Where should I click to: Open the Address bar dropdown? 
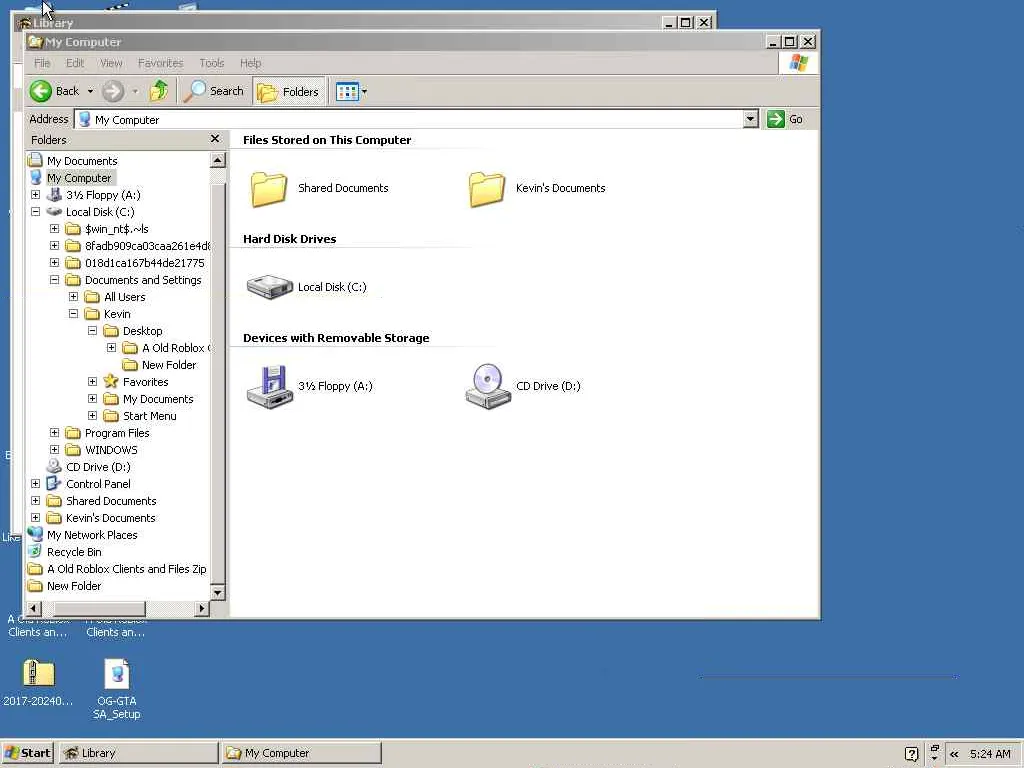pos(750,119)
